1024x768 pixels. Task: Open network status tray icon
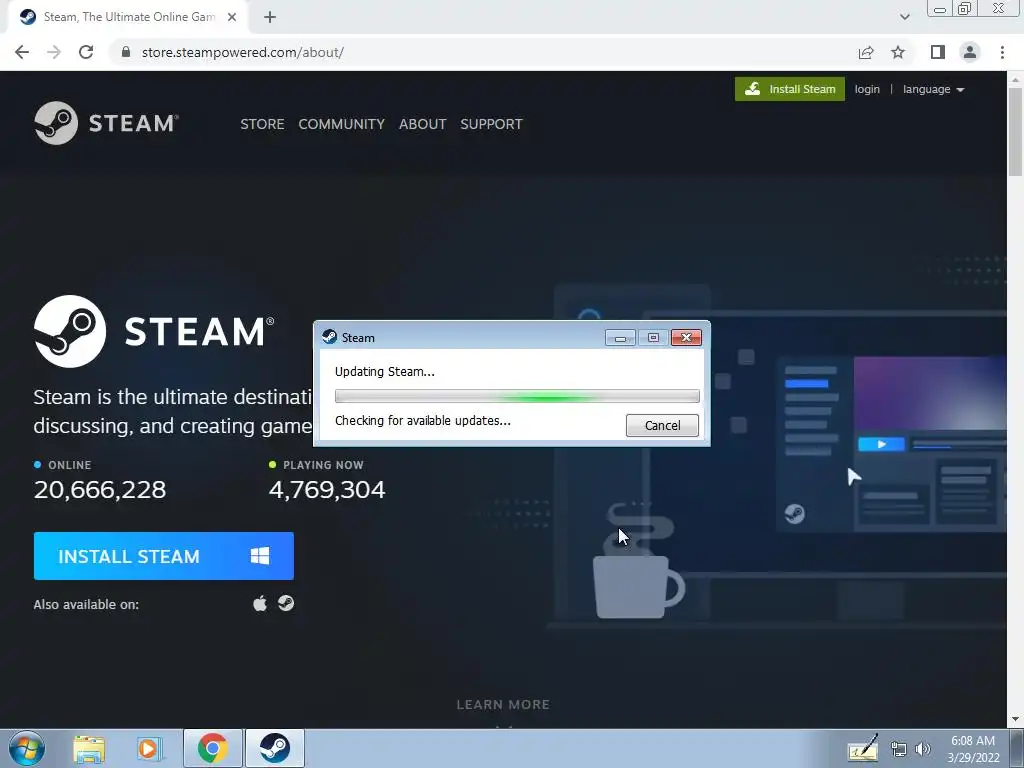coord(899,749)
